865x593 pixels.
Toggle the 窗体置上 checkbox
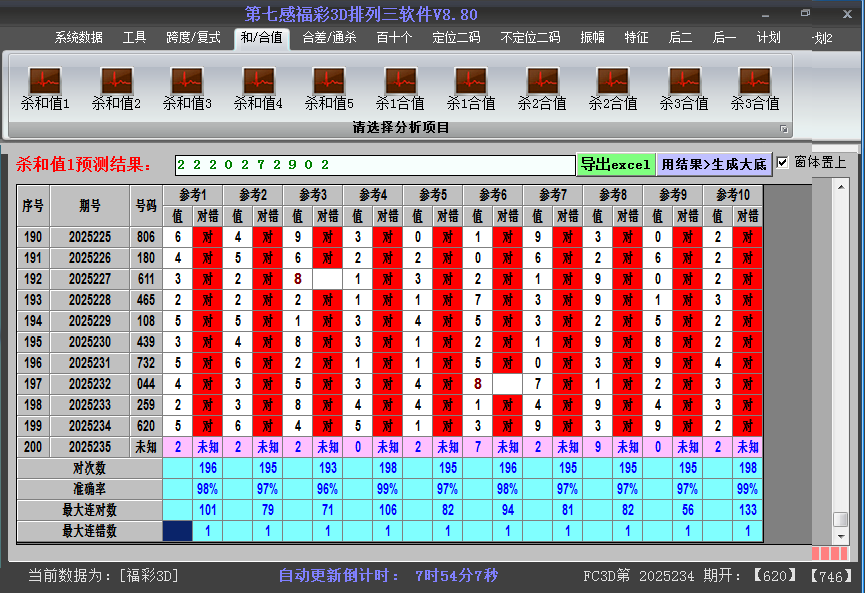click(782, 163)
